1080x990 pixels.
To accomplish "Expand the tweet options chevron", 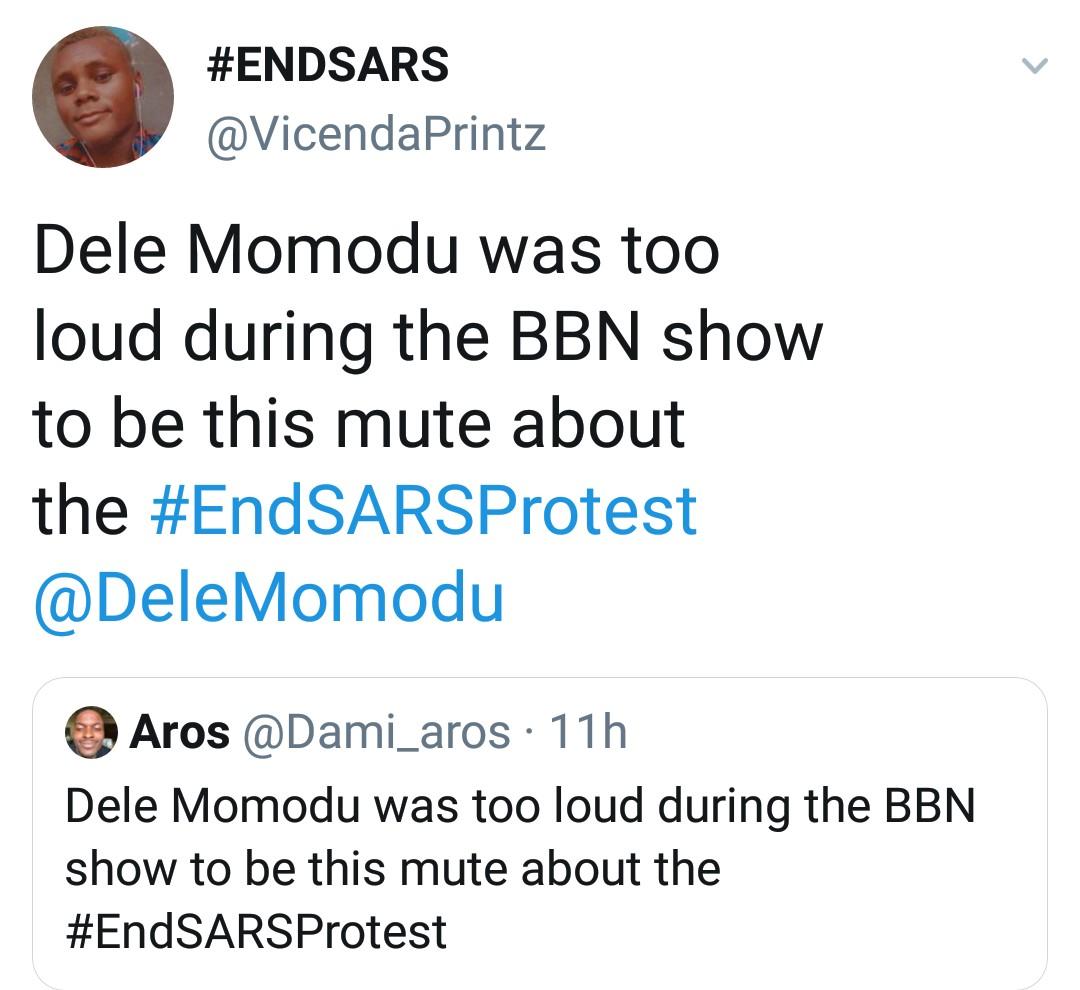I will [x=1034, y=65].
